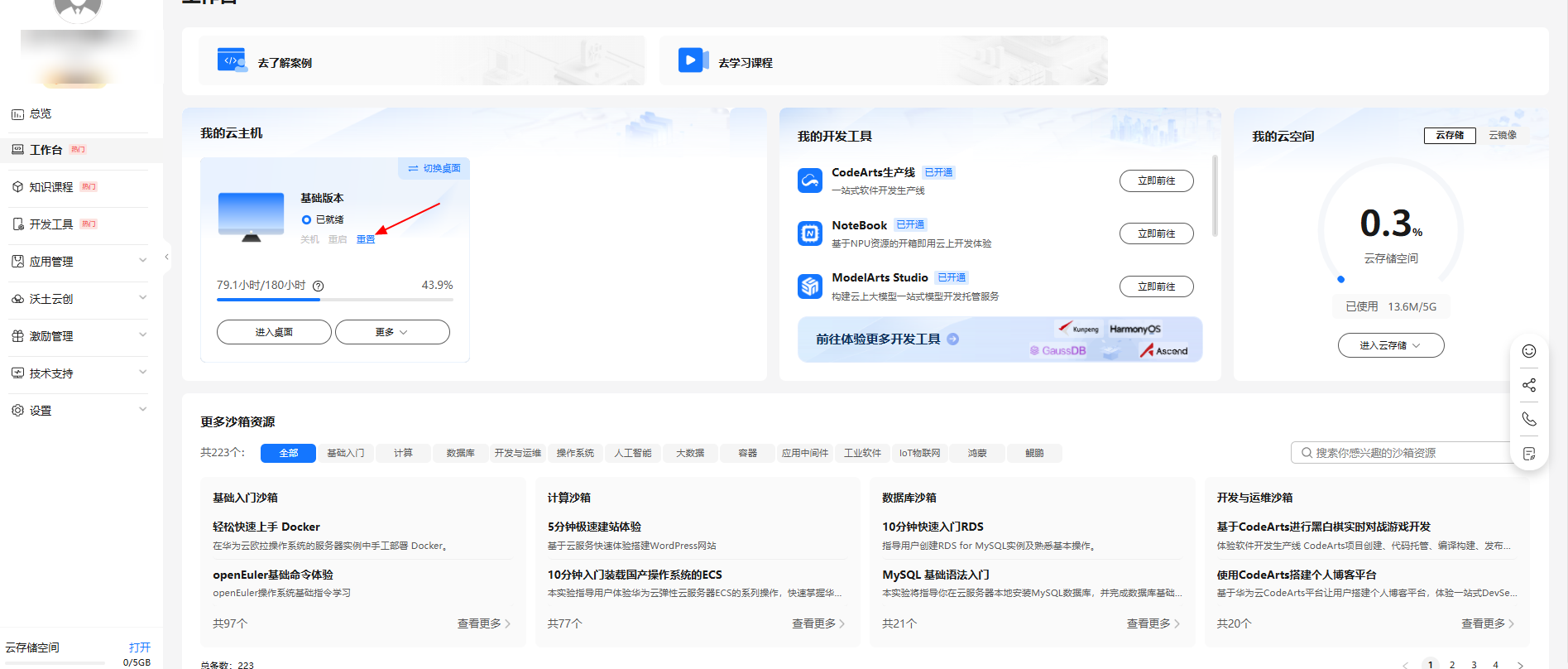This screenshot has width=1568, height=669.
Task: Select the 鲲鹏 sandbox filter
Action: click(x=1034, y=453)
